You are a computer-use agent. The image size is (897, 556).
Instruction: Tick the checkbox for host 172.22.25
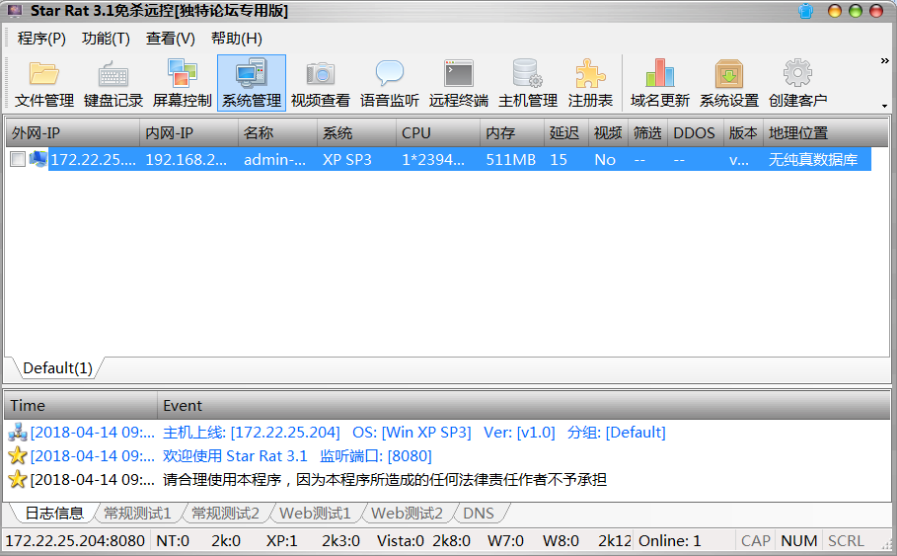(x=18, y=159)
